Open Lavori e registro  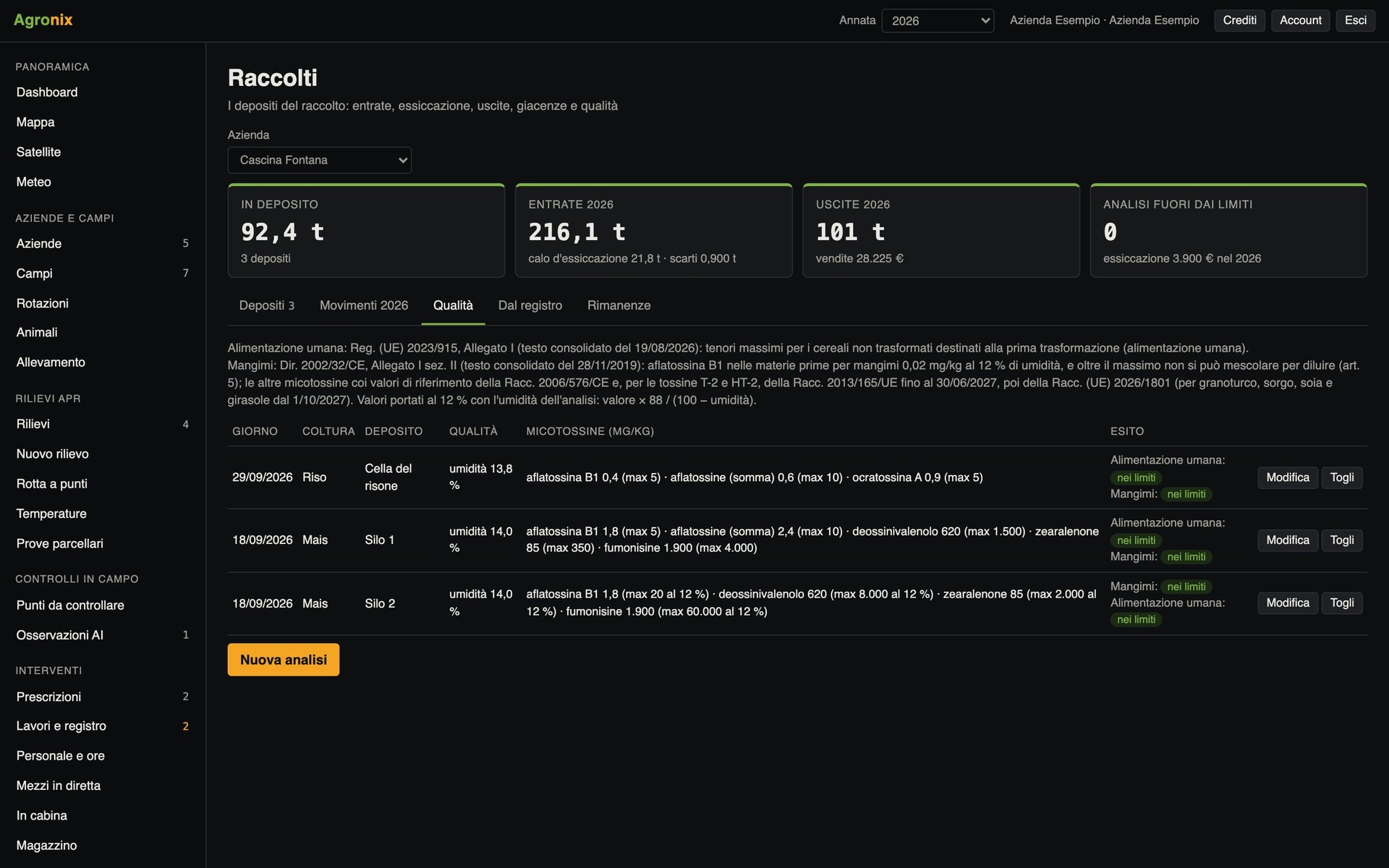pyautogui.click(x=103, y=726)
